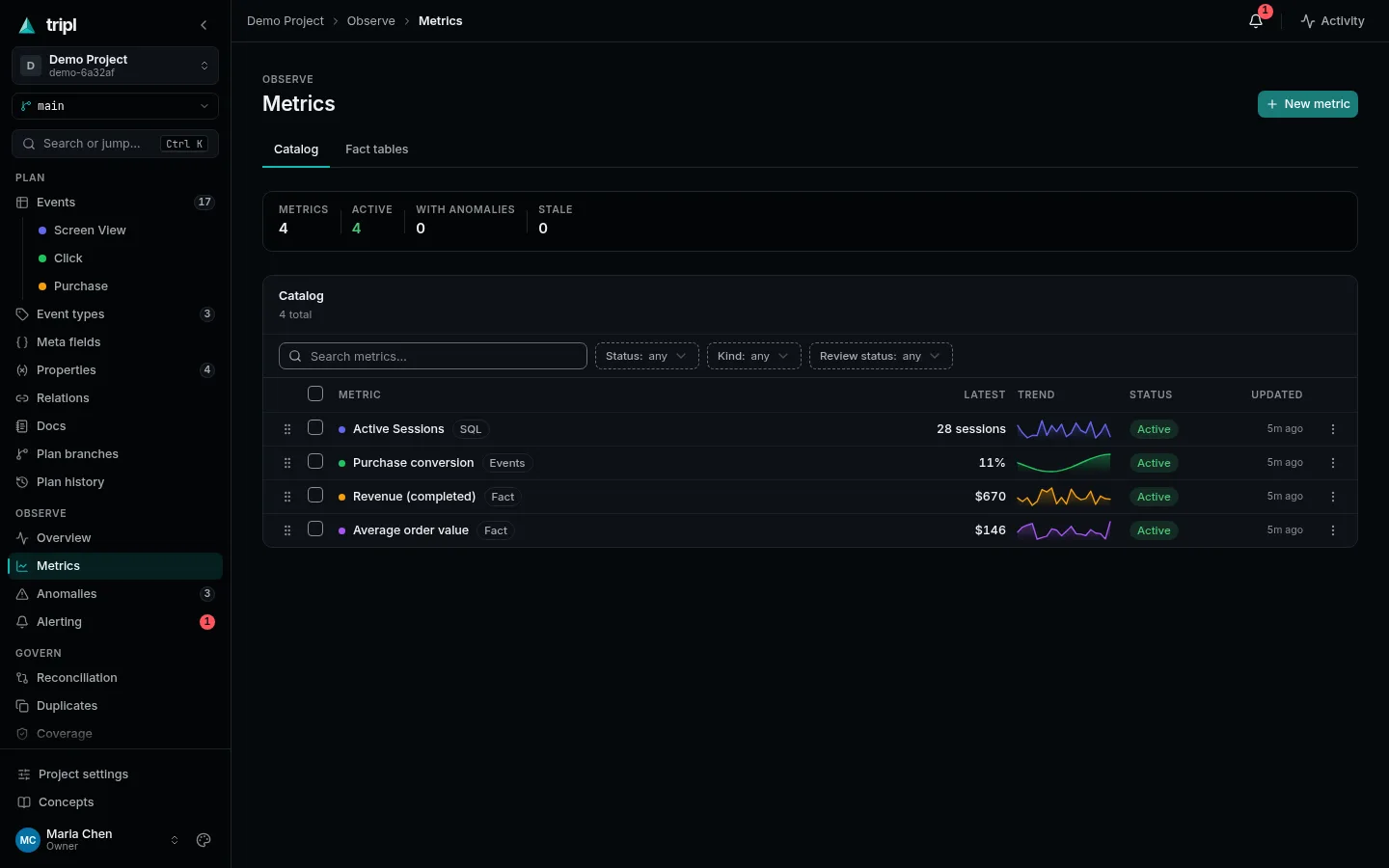Toggle the select-all metrics checkbox
1389x868 pixels.
point(315,393)
